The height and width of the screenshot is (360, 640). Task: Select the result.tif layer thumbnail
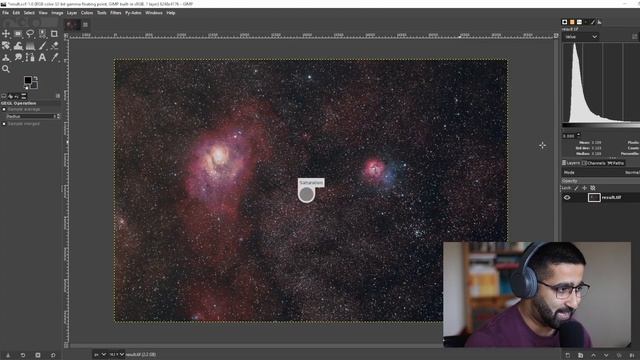[x=594, y=198]
